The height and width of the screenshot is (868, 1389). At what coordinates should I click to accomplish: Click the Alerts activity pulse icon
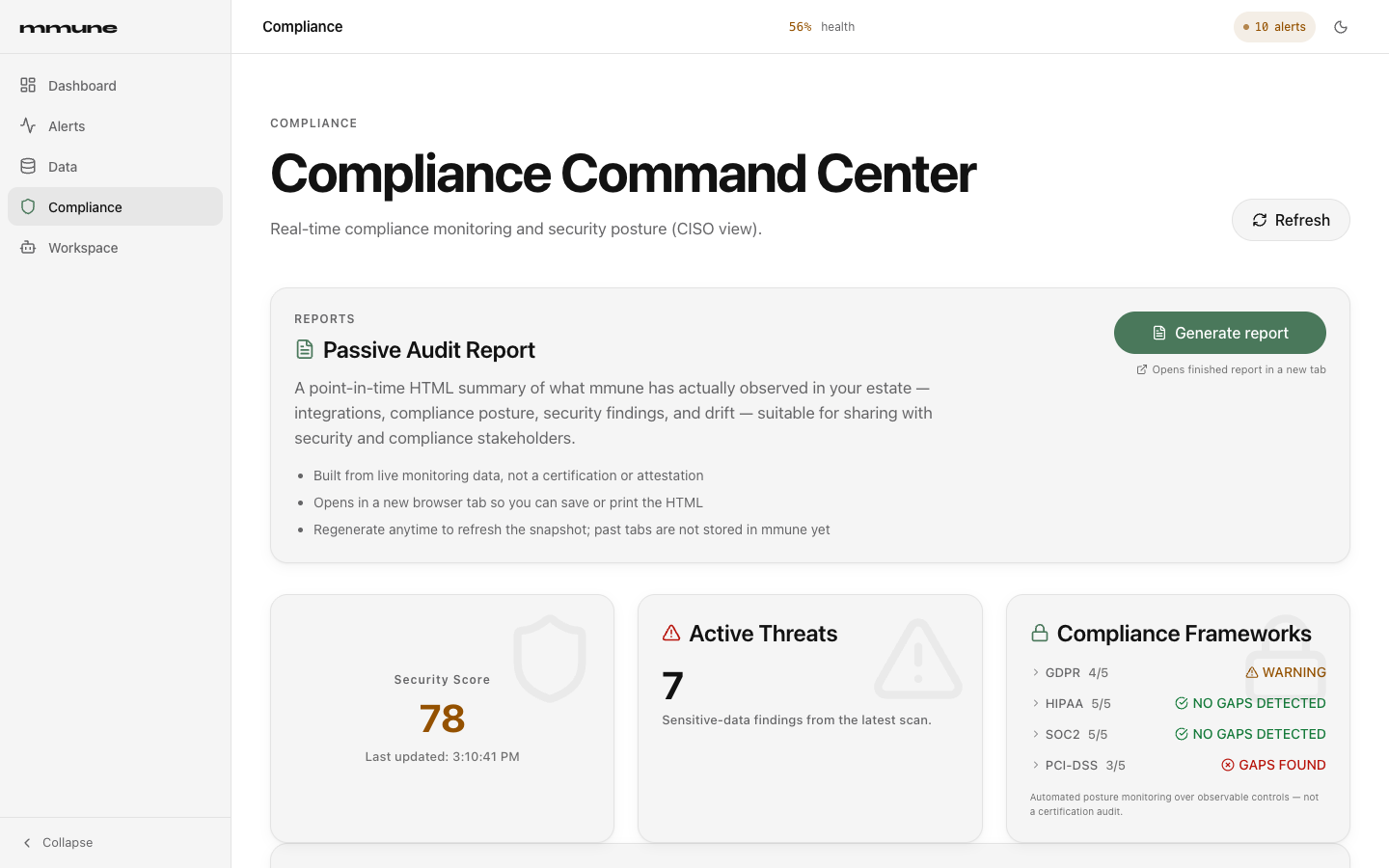click(x=28, y=125)
